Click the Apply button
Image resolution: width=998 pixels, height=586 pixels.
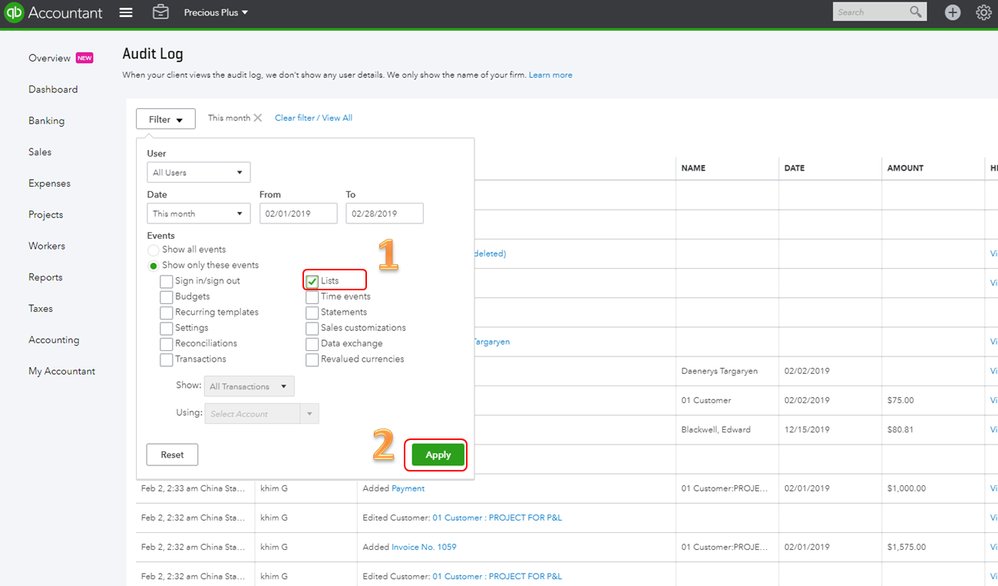(438, 455)
